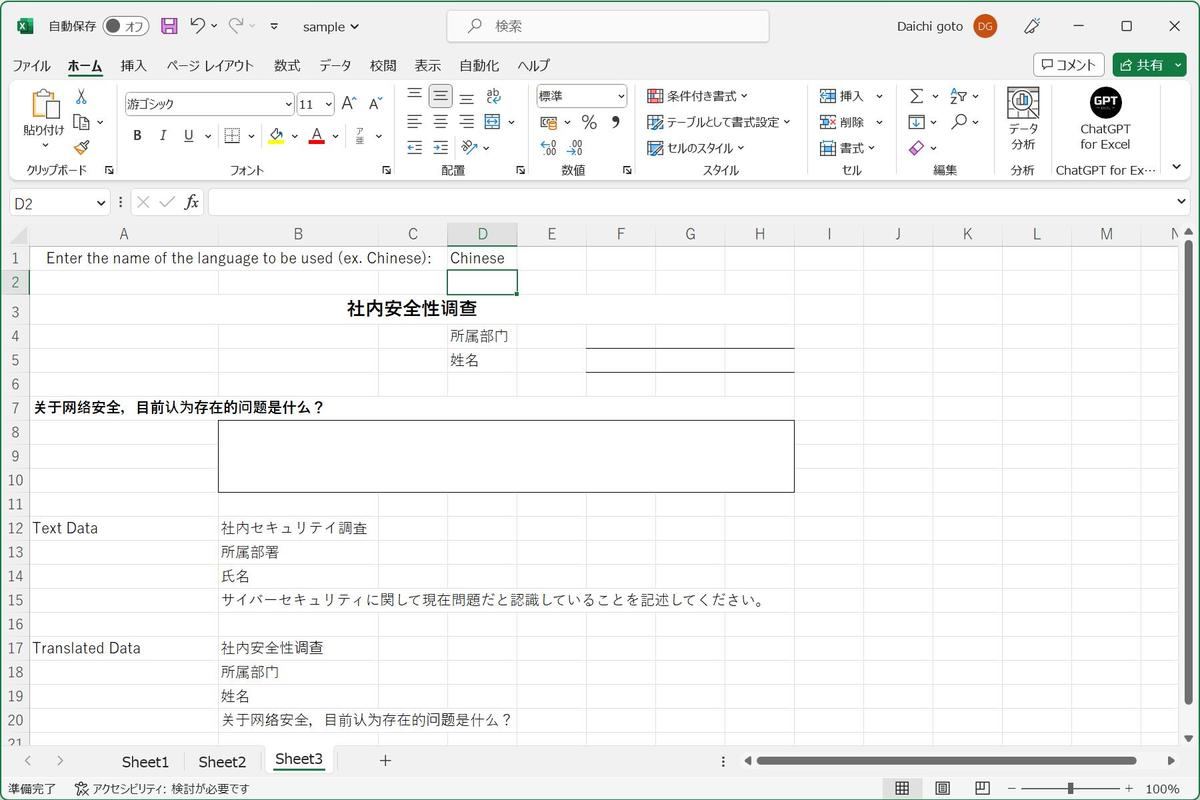This screenshot has height=800, width=1200.
Task: Apply red font color swatch
Action: [317, 135]
